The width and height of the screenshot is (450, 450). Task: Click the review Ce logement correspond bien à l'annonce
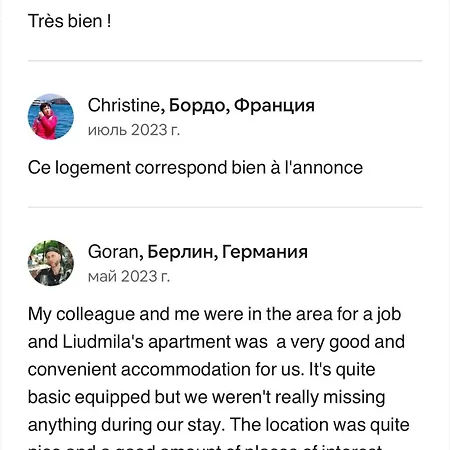[195, 167]
